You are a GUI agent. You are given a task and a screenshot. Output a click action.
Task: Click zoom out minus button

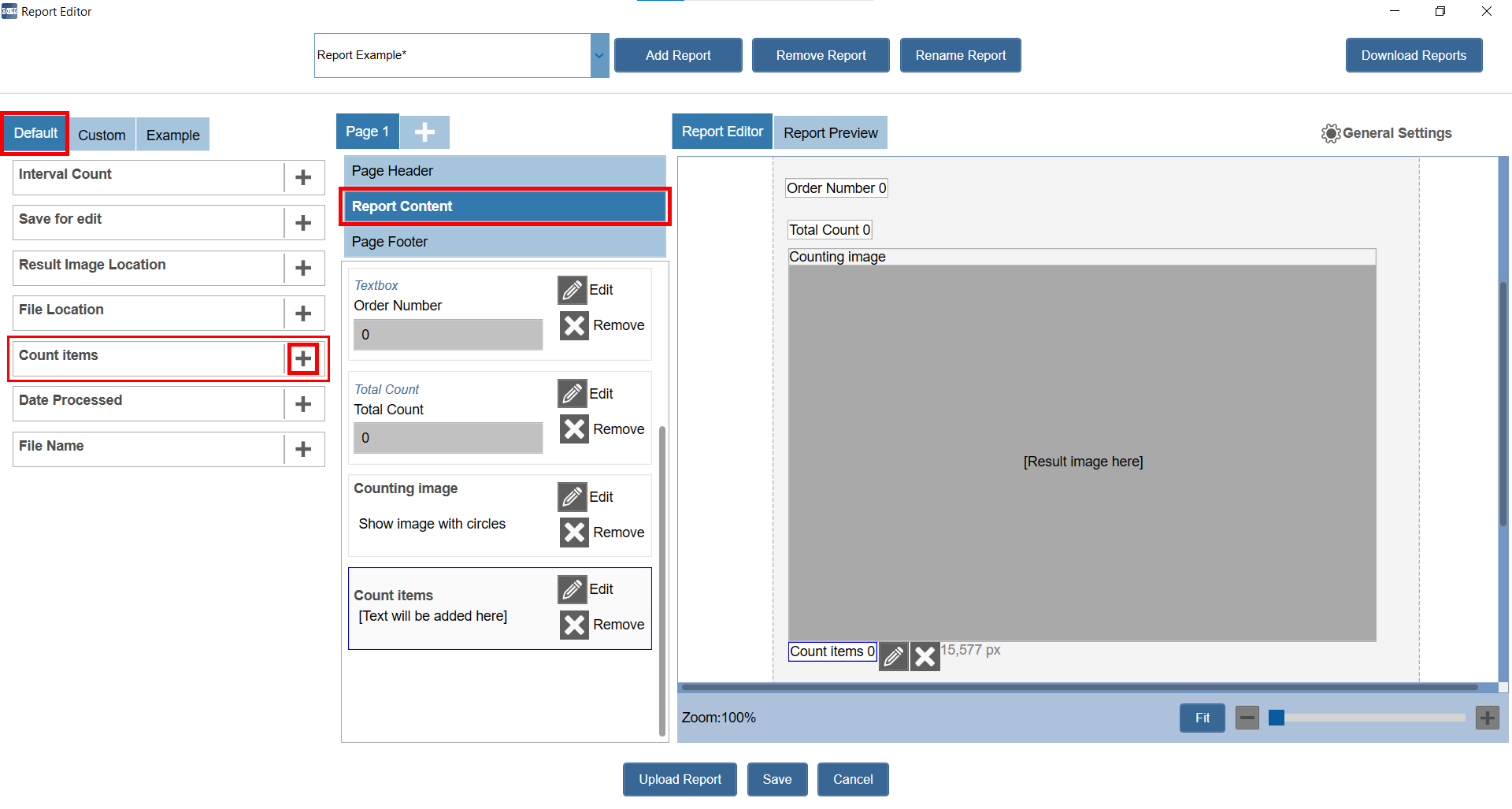coord(1247,718)
